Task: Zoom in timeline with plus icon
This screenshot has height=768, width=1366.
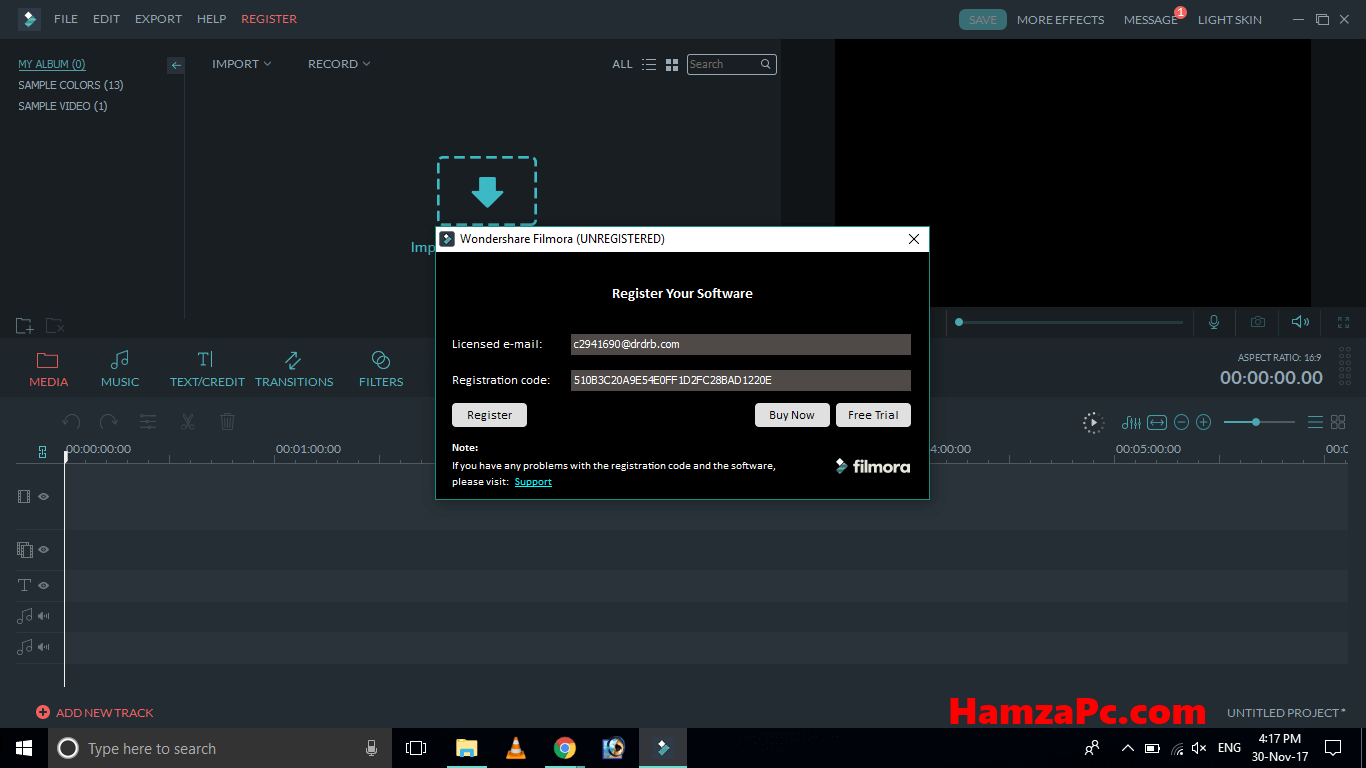Action: point(1204,423)
